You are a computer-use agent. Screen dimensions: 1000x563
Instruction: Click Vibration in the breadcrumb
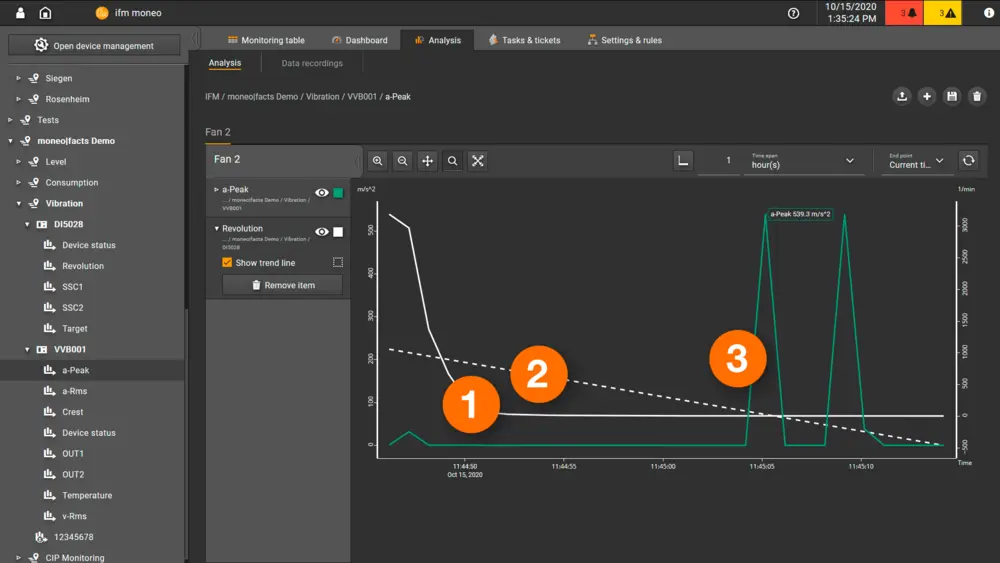322,96
